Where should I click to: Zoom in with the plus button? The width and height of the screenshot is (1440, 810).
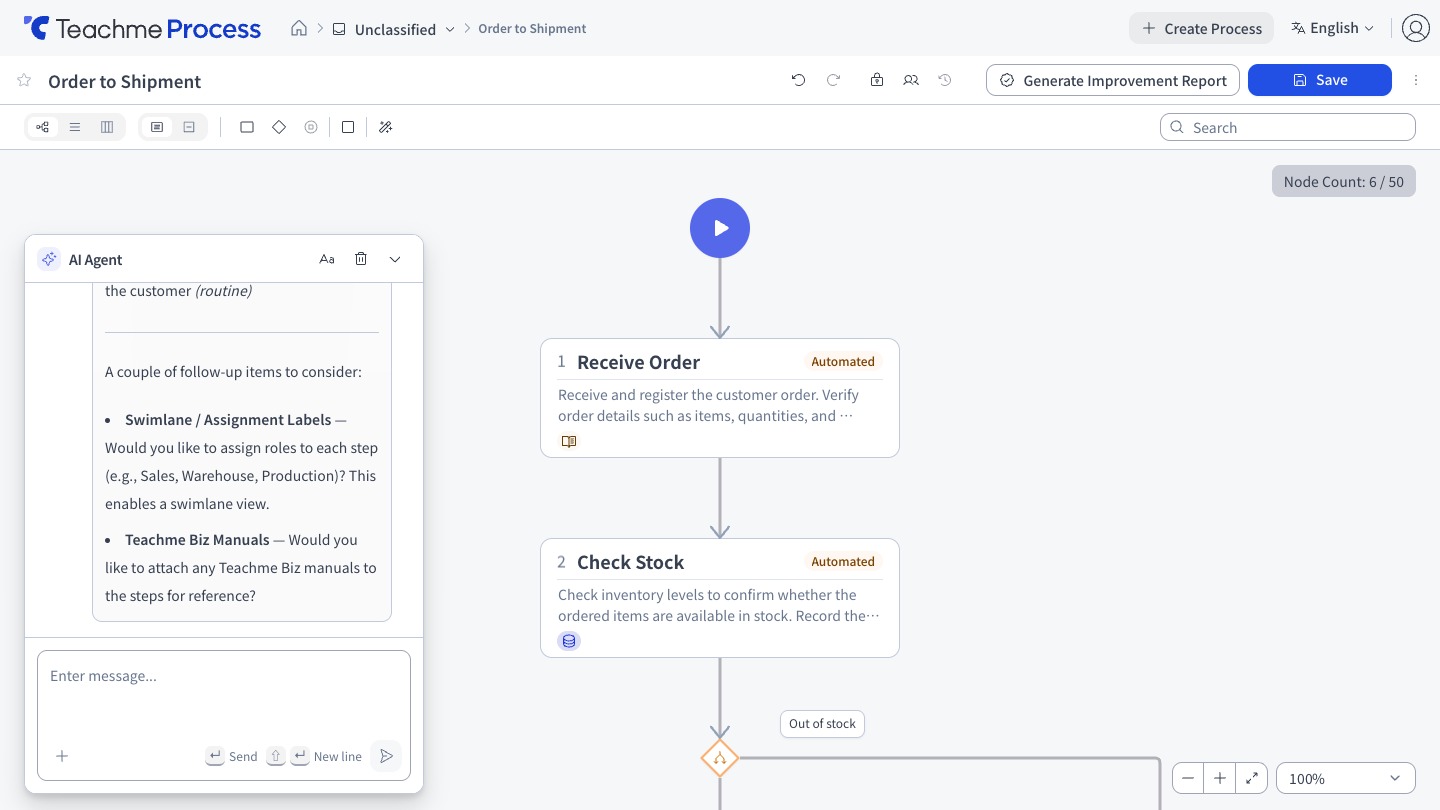point(1220,778)
